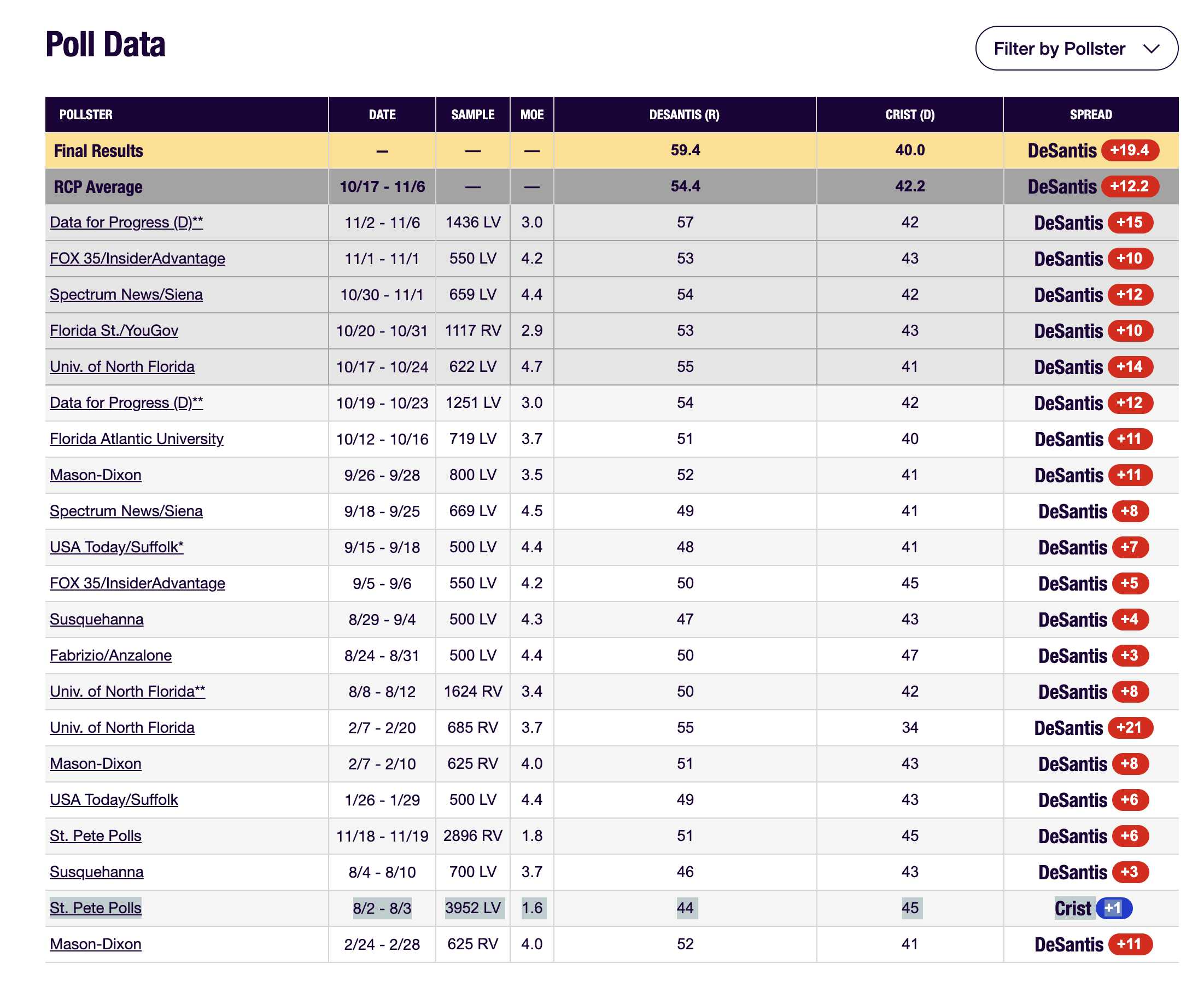This screenshot has width=1204, height=981.
Task: Click the DESANTIS (R) column header
Action: pyautogui.click(x=684, y=115)
